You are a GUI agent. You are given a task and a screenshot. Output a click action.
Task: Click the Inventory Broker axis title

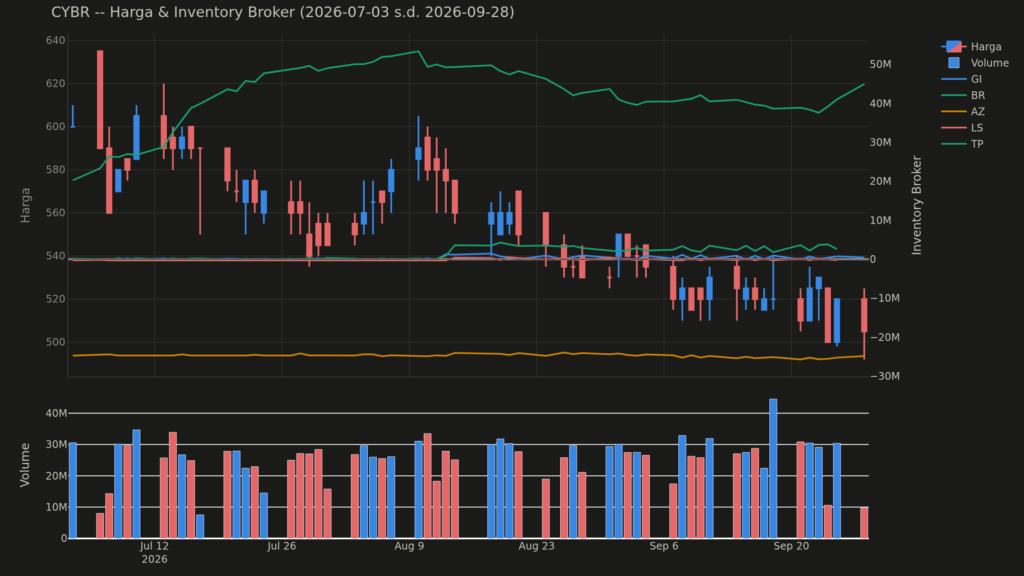916,205
